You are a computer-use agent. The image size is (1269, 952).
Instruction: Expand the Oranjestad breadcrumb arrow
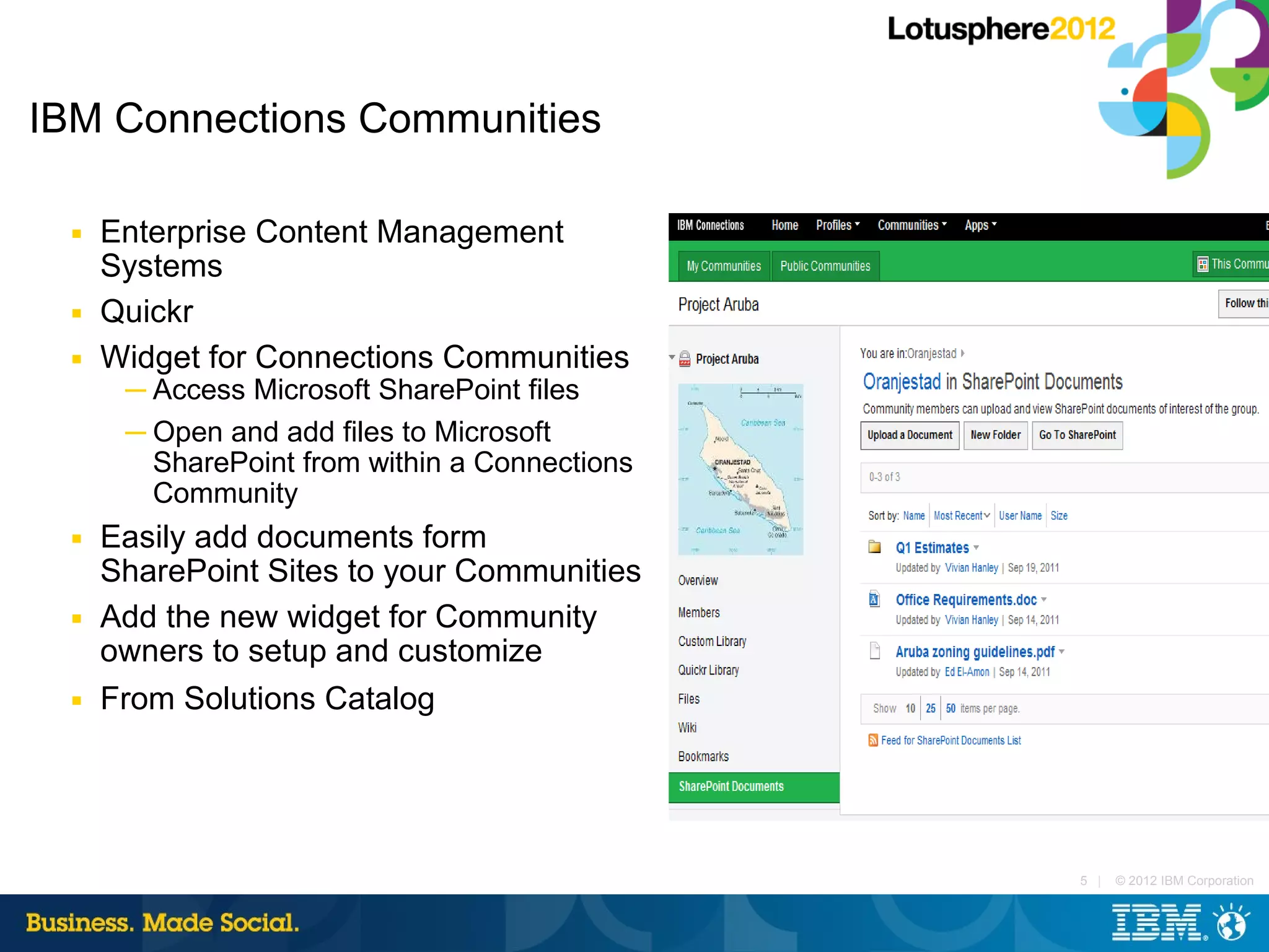coord(963,353)
